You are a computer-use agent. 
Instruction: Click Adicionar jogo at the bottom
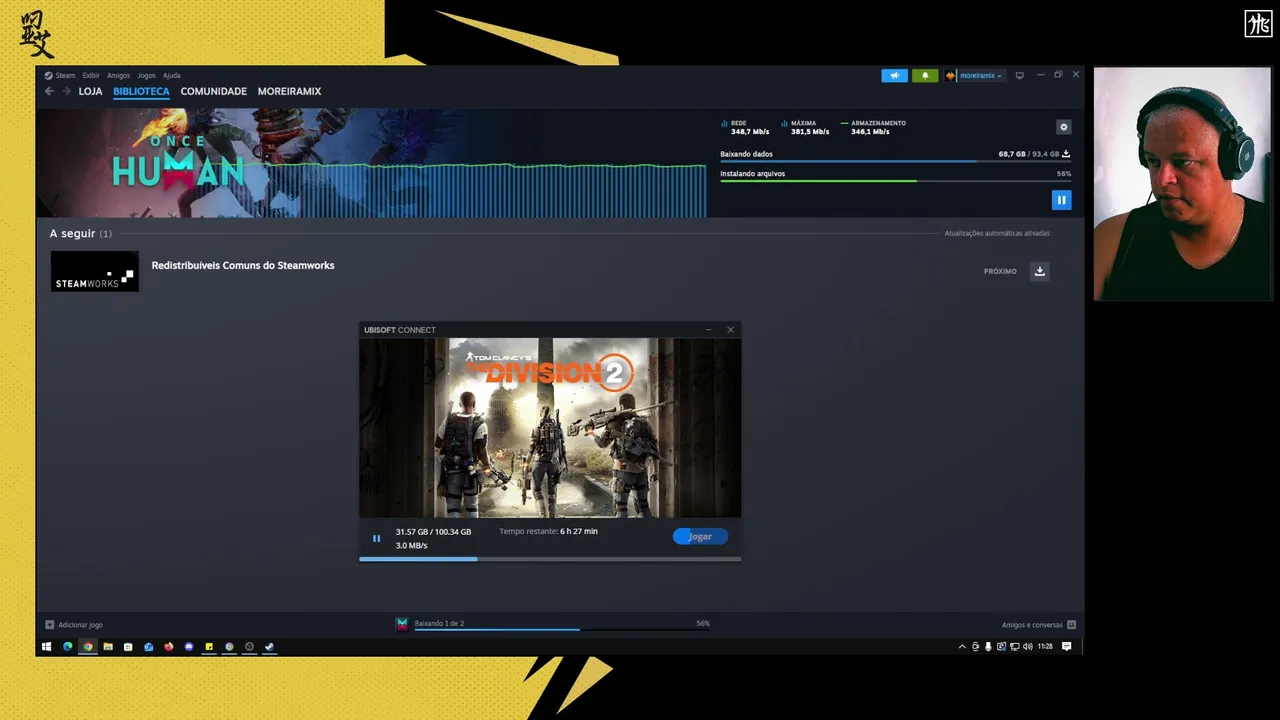(x=74, y=624)
